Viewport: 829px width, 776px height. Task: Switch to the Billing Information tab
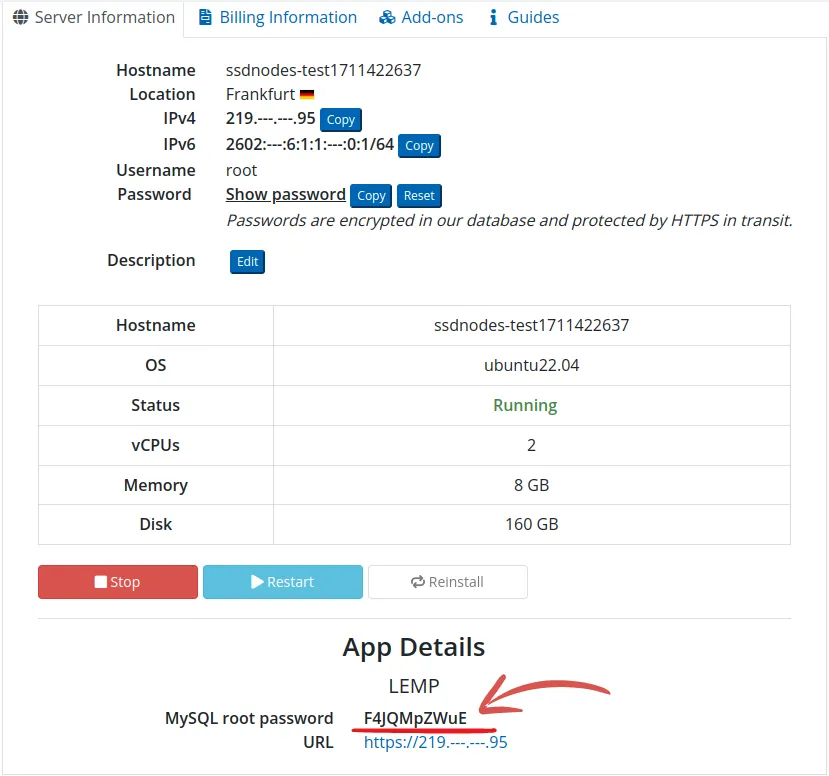click(x=278, y=17)
